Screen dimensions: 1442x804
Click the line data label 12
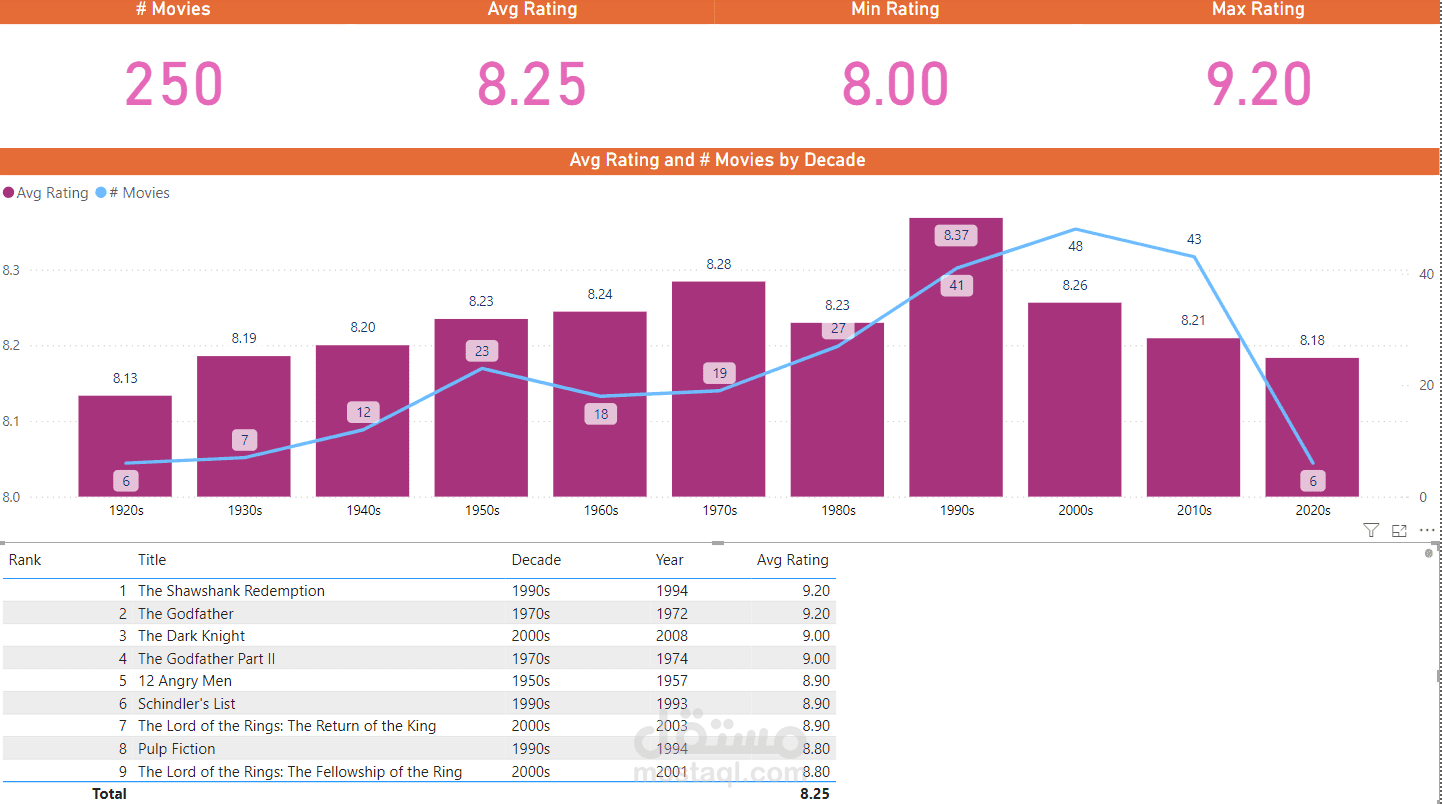pos(363,412)
